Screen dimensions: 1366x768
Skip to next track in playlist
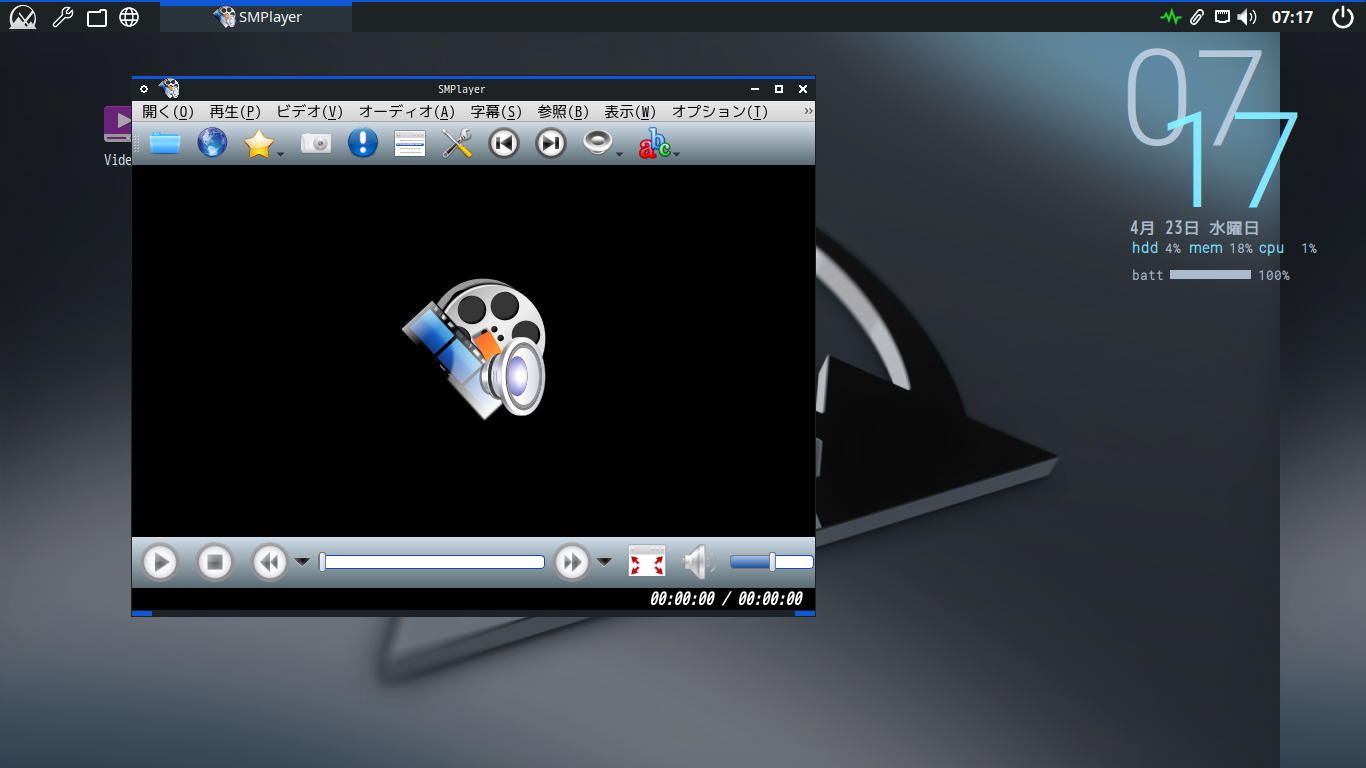point(551,143)
